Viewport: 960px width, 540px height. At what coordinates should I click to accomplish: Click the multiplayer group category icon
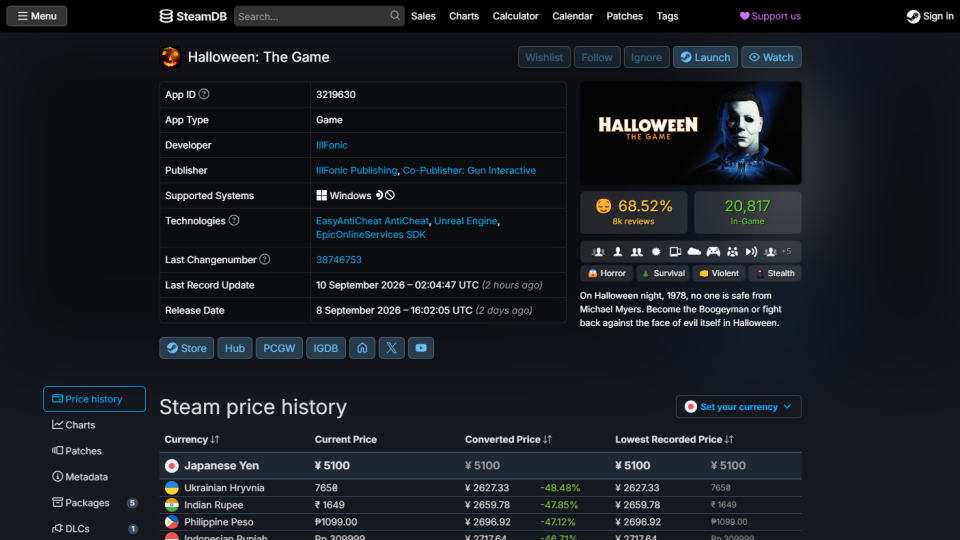(x=599, y=252)
